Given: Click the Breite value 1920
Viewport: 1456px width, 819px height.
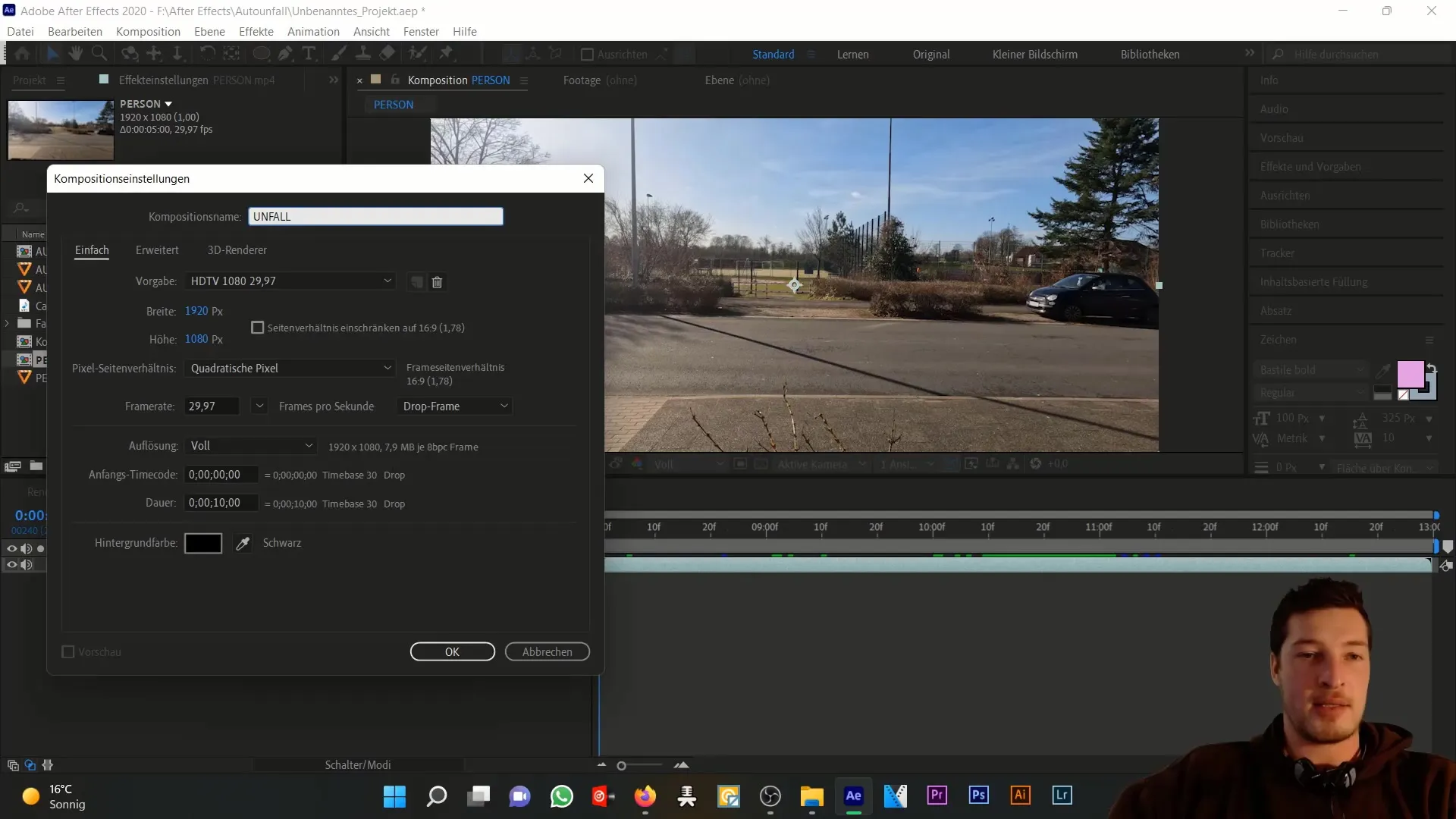Looking at the screenshot, I should click(196, 311).
